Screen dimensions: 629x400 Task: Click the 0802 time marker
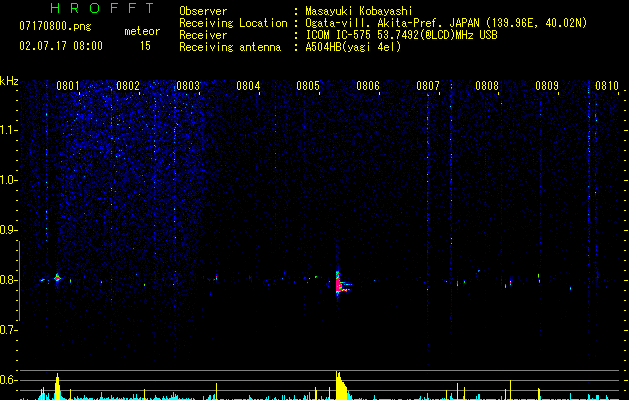click(128, 86)
